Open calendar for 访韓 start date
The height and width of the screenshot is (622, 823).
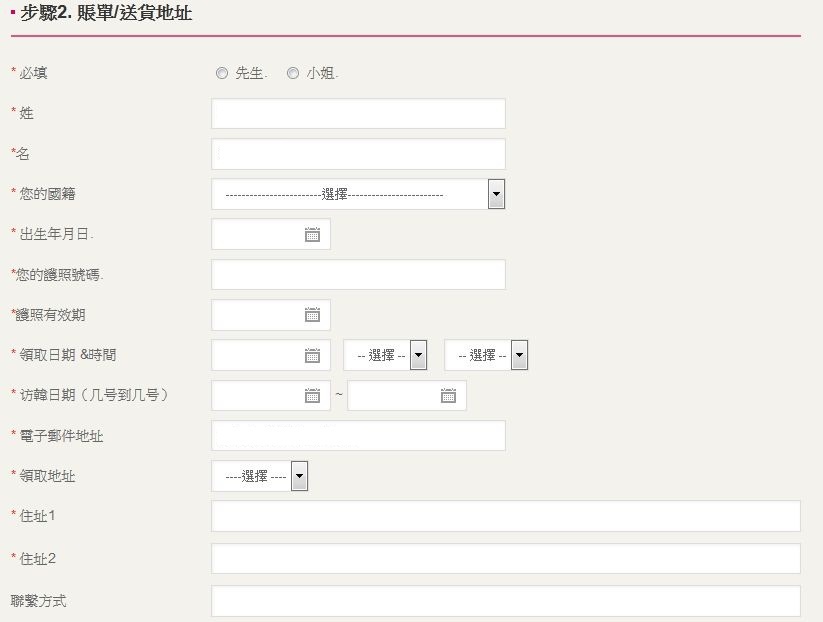click(x=312, y=395)
